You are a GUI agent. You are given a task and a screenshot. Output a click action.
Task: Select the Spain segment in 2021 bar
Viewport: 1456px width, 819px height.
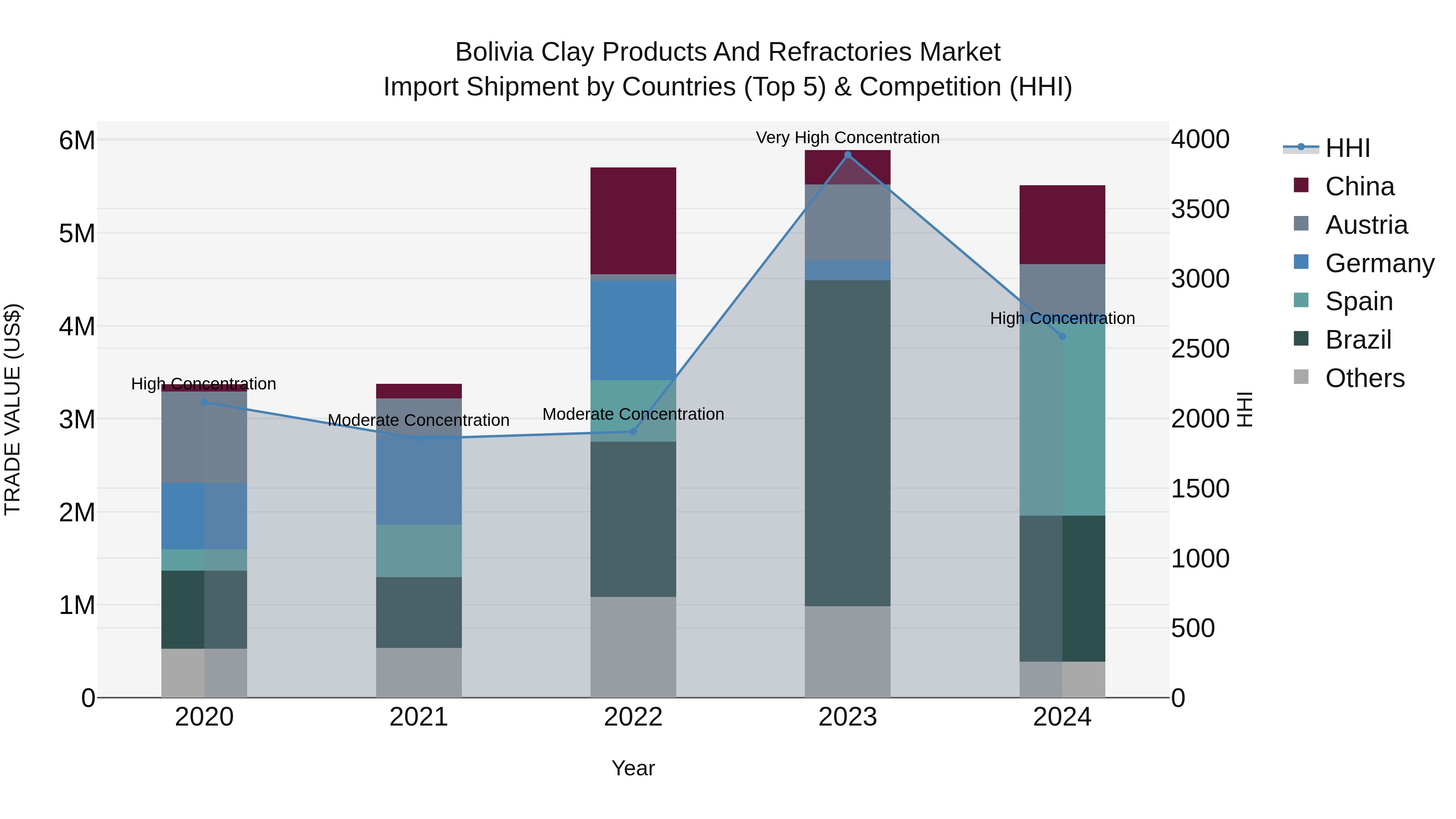(419, 551)
